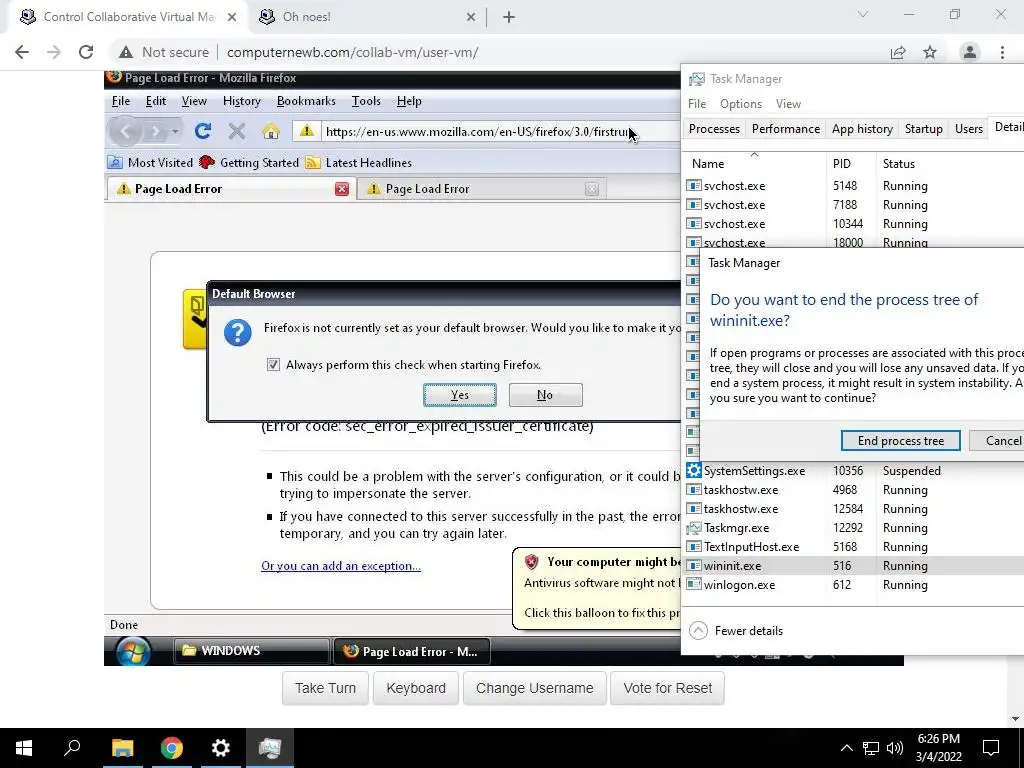Open Windows taskbar search
The height and width of the screenshot is (768, 1024).
tap(72, 748)
